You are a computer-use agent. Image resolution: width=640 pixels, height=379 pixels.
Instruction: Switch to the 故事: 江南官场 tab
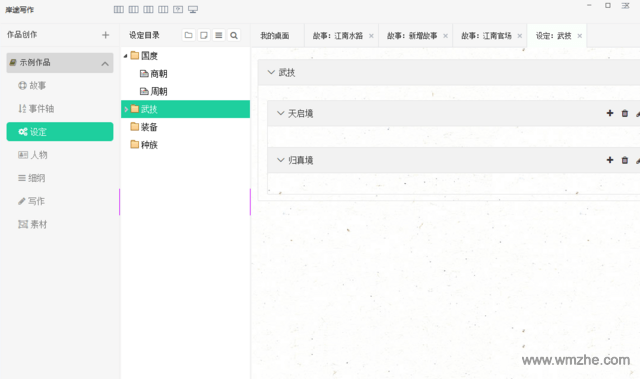click(486, 36)
